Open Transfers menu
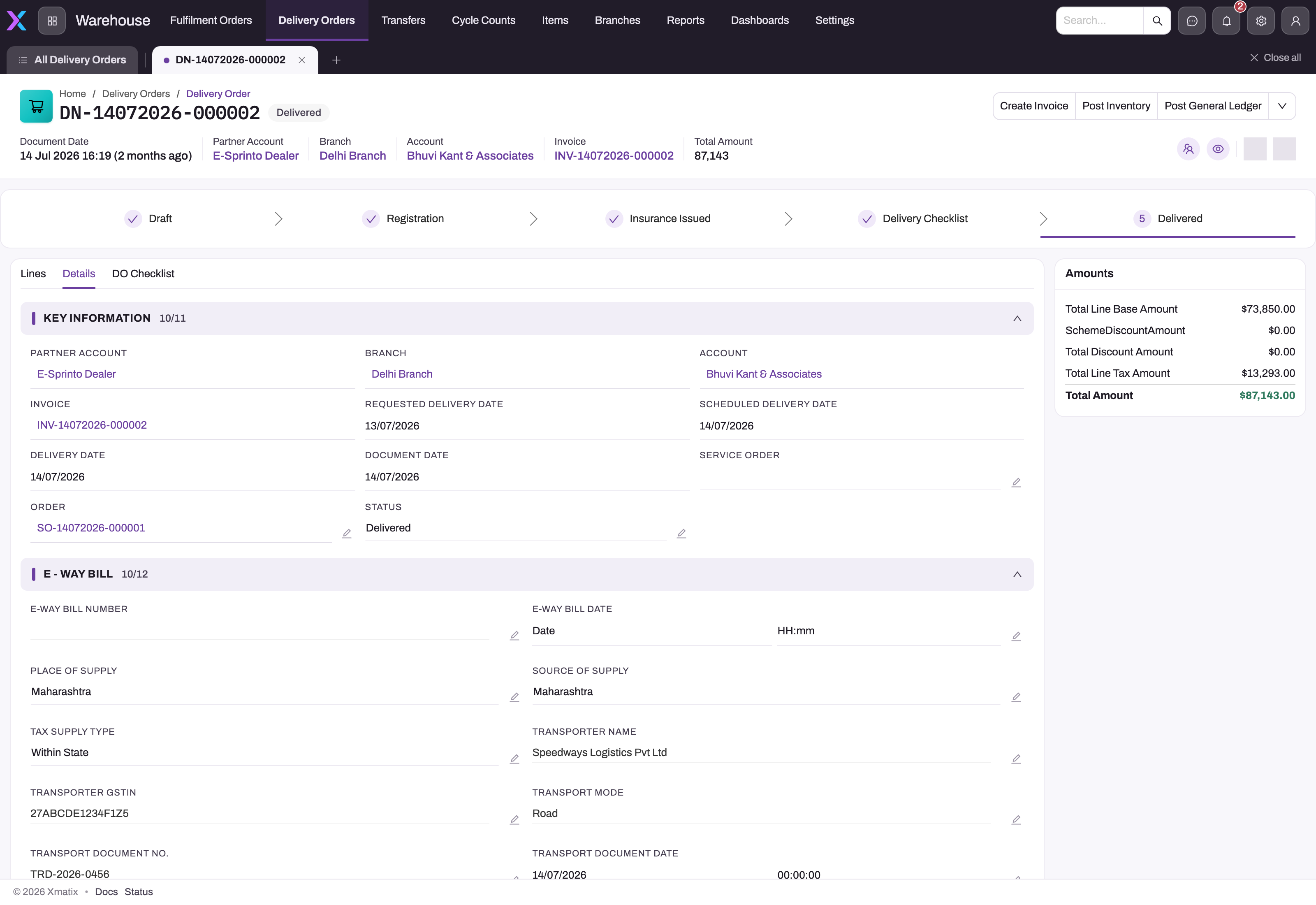The height and width of the screenshot is (905, 1316). [x=403, y=21]
